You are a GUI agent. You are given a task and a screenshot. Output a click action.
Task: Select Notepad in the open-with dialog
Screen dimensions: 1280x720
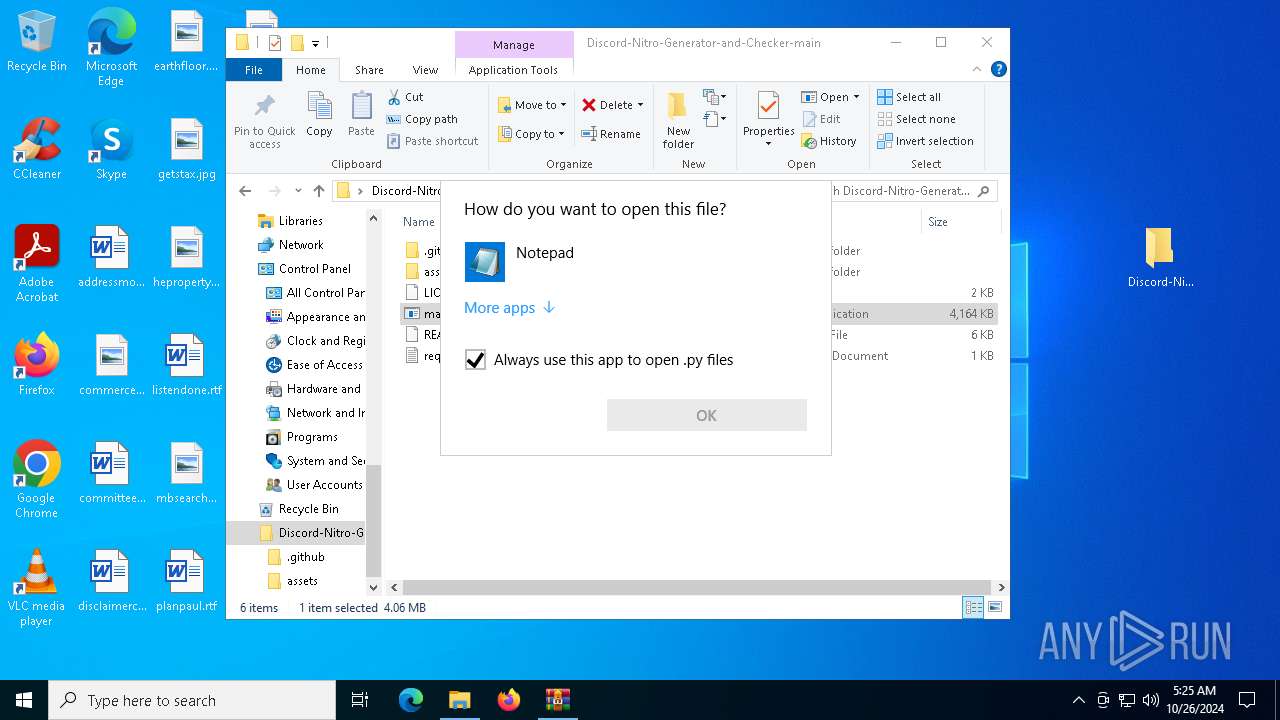click(x=635, y=262)
